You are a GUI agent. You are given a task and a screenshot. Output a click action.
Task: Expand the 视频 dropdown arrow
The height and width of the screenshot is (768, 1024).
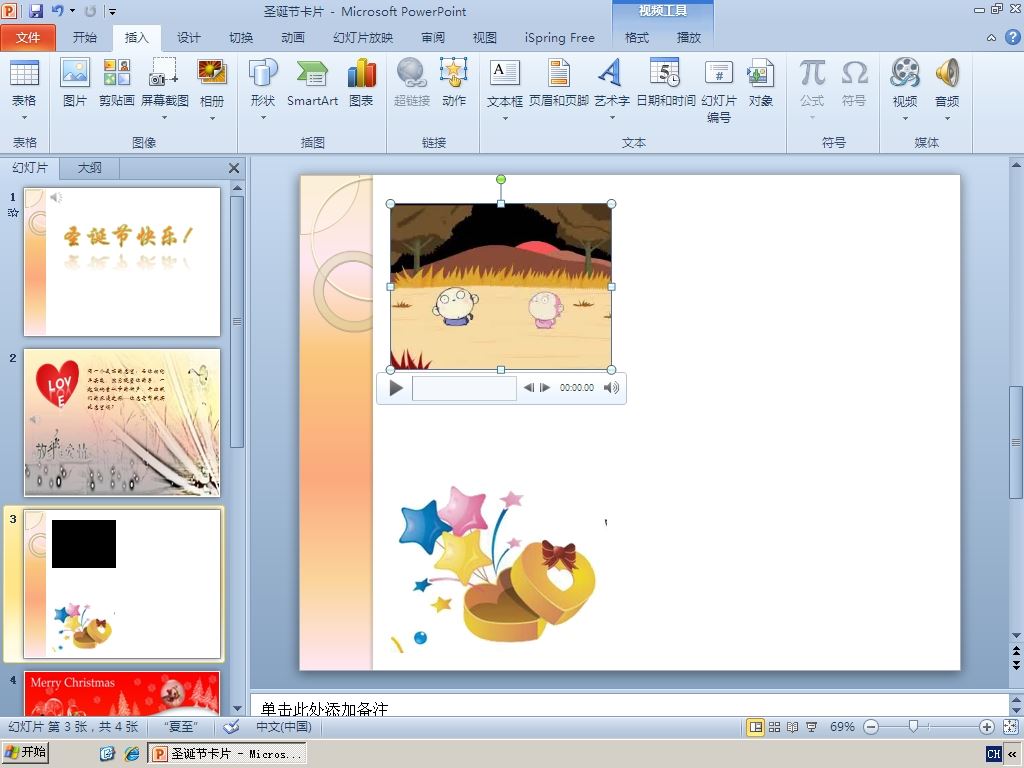tap(905, 118)
